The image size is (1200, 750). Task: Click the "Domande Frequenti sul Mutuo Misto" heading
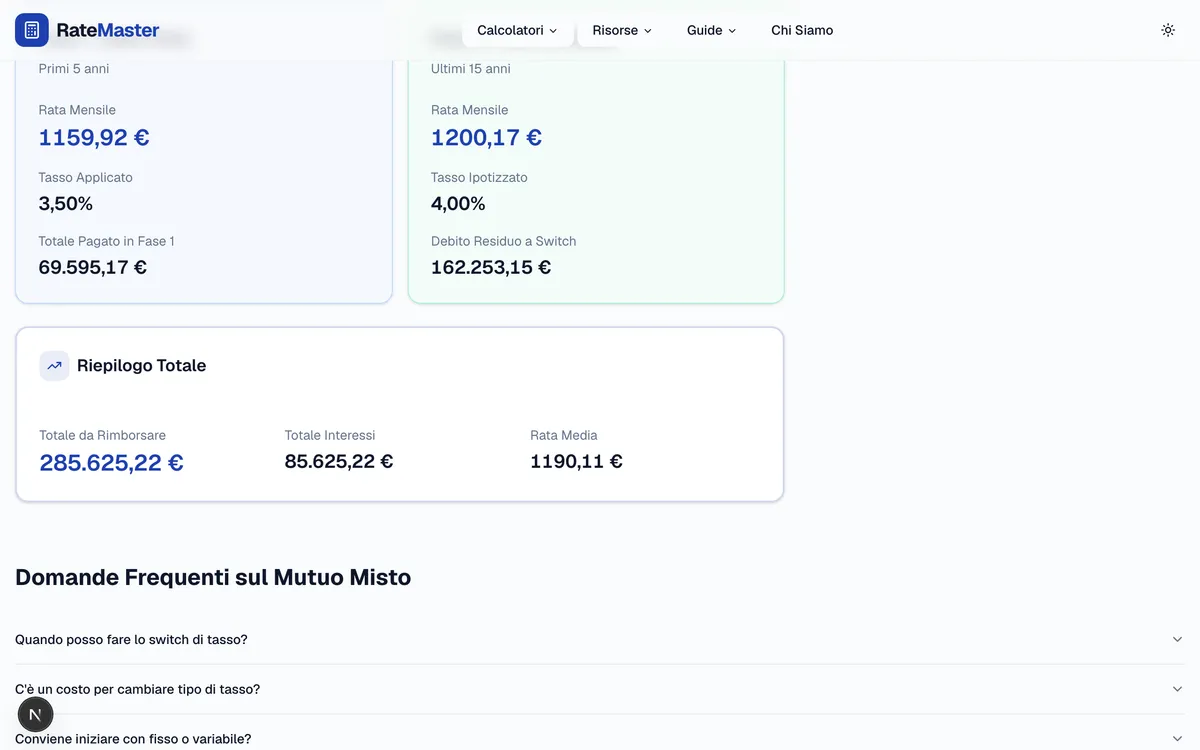213,577
